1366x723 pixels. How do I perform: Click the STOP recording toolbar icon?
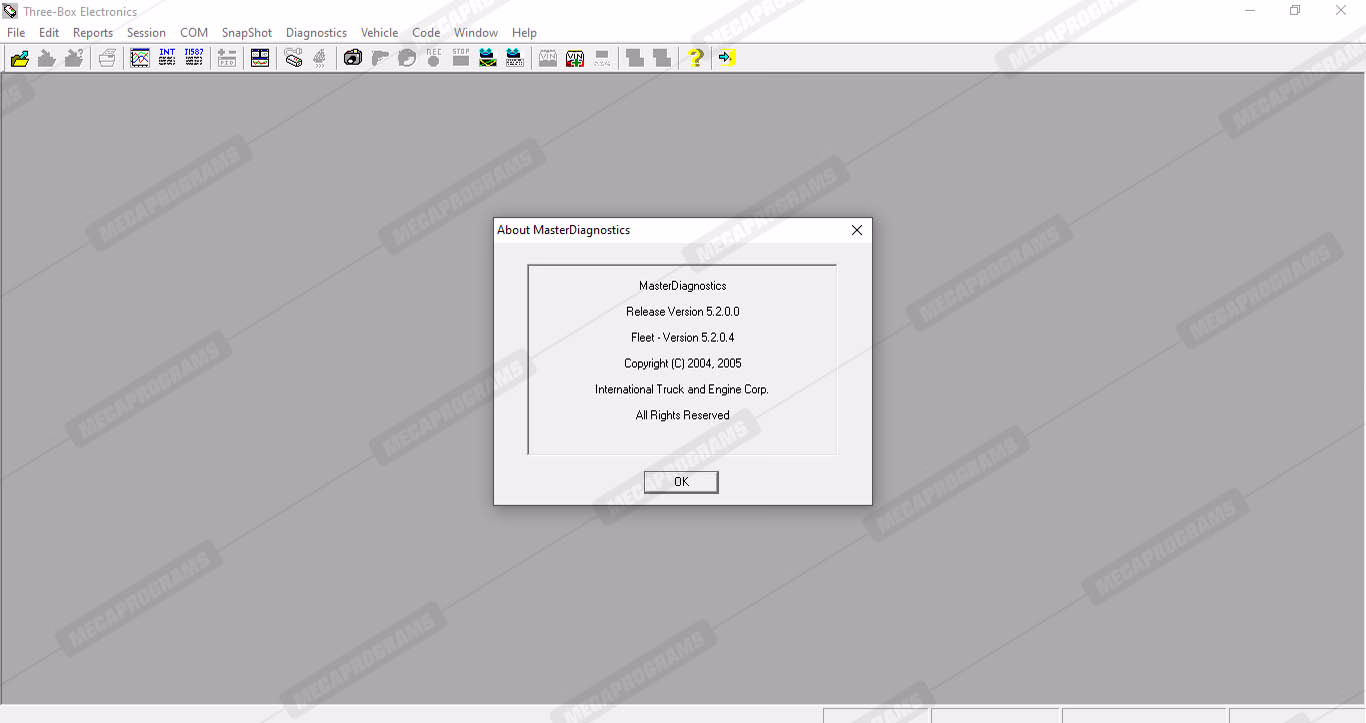461,58
